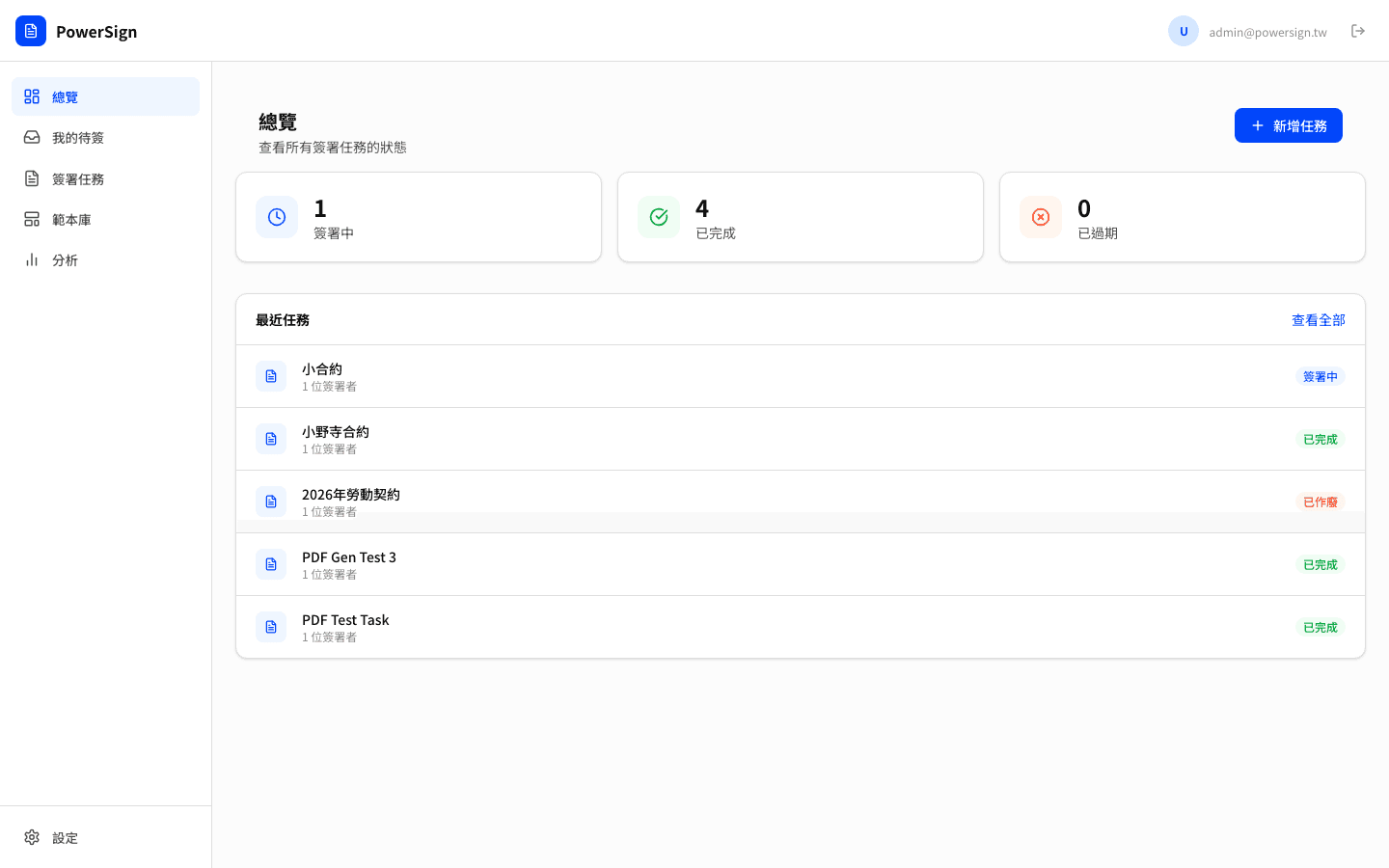1389x868 pixels.
Task: Click the clock icon on 簽署中 card
Action: [x=277, y=217]
